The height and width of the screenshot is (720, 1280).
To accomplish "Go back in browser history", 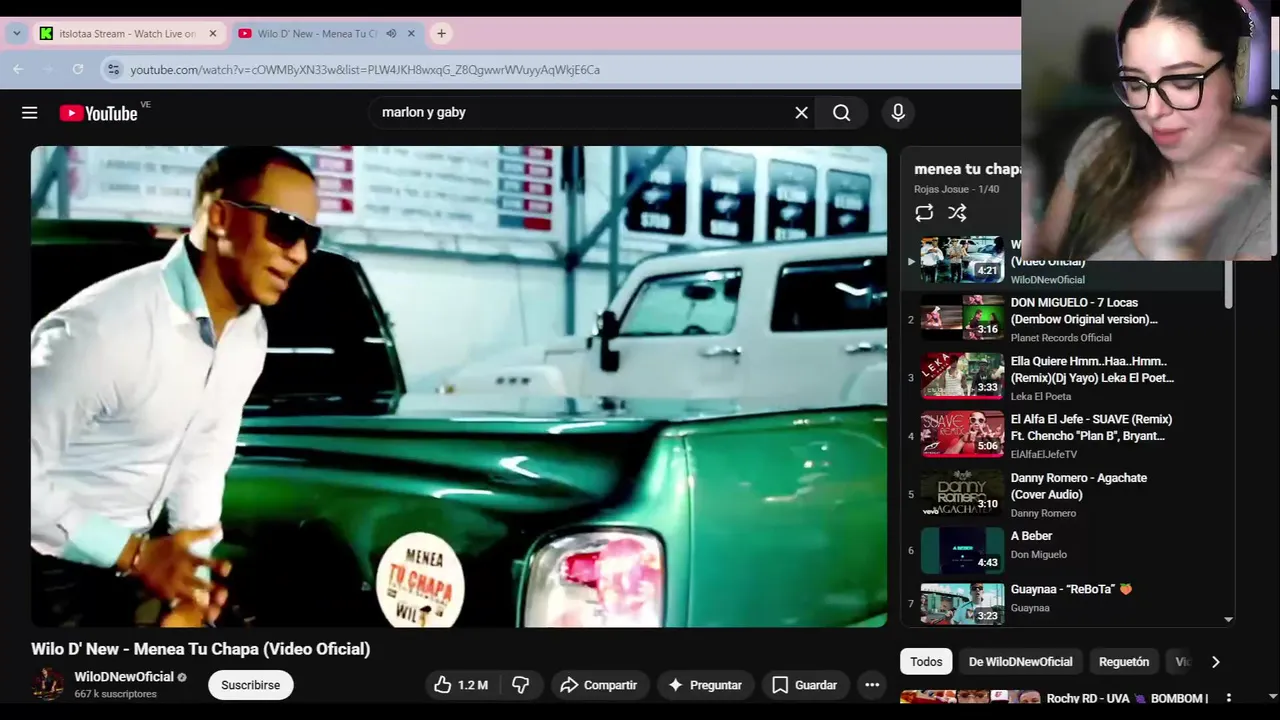I will pyautogui.click(x=18, y=69).
